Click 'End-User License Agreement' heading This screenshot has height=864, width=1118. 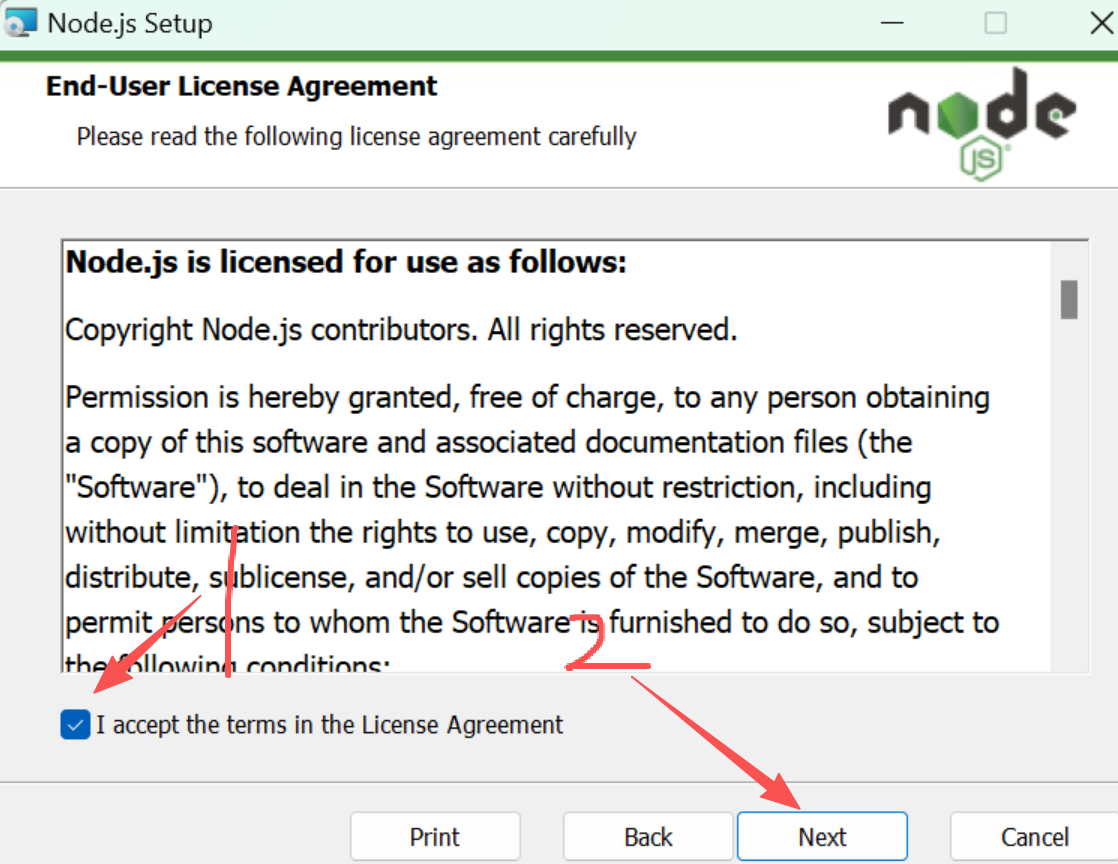[241, 86]
